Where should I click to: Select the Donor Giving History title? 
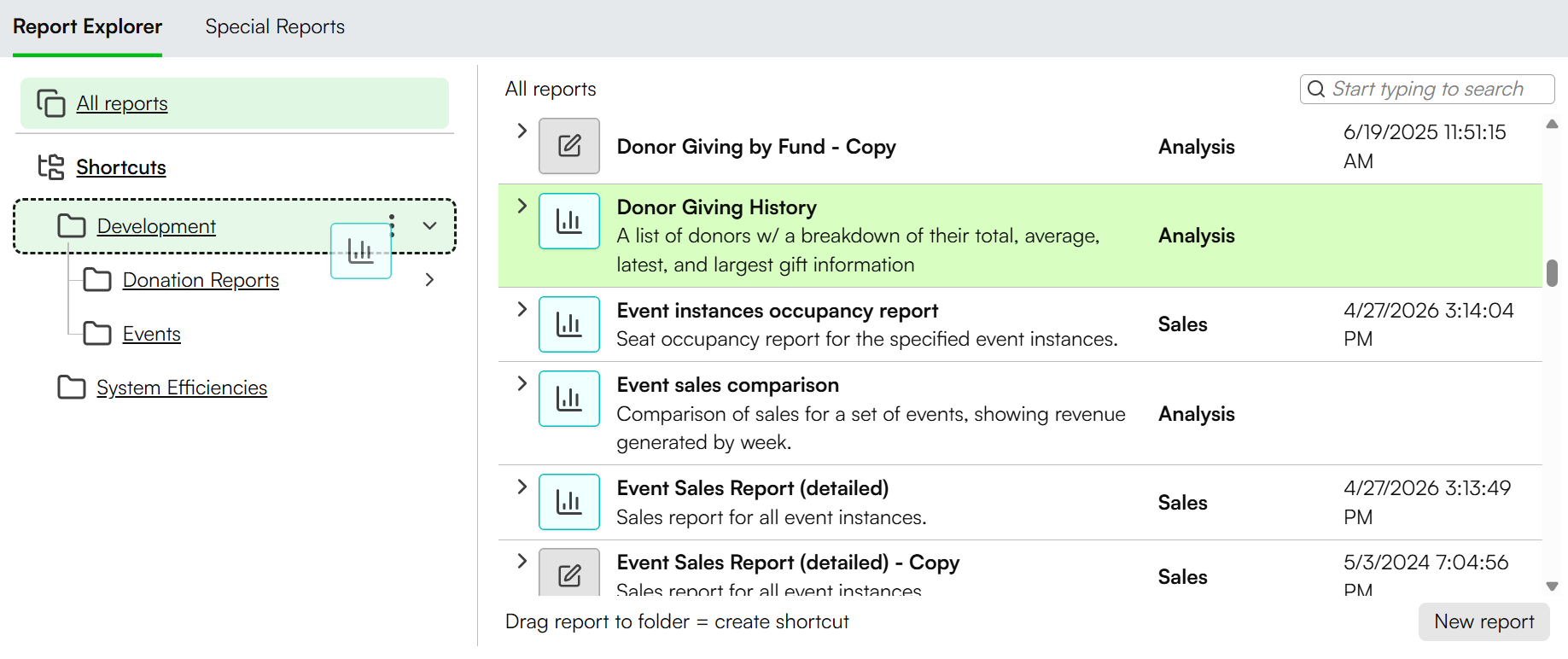pos(717,207)
